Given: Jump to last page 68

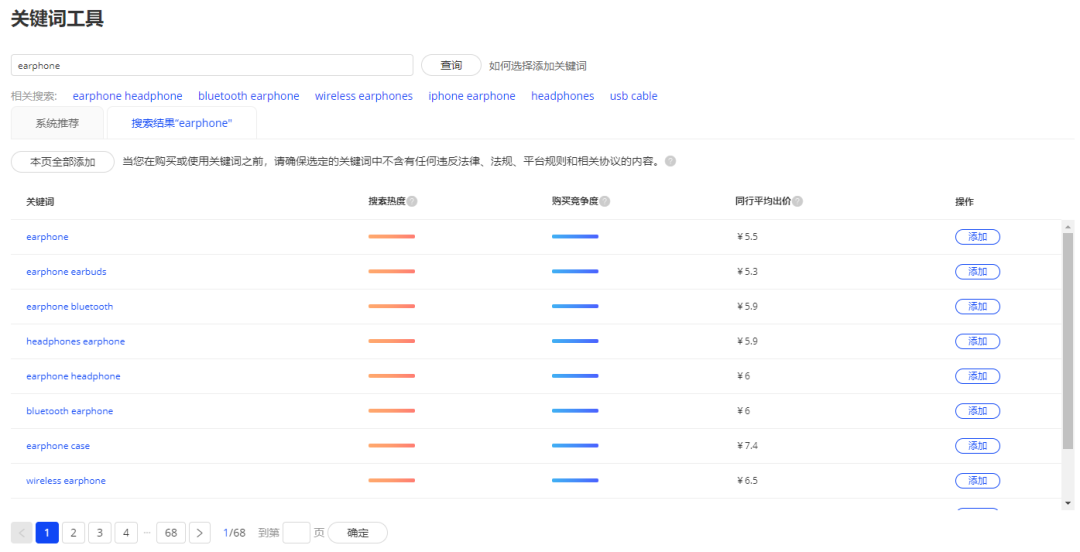Looking at the screenshot, I should point(171,533).
